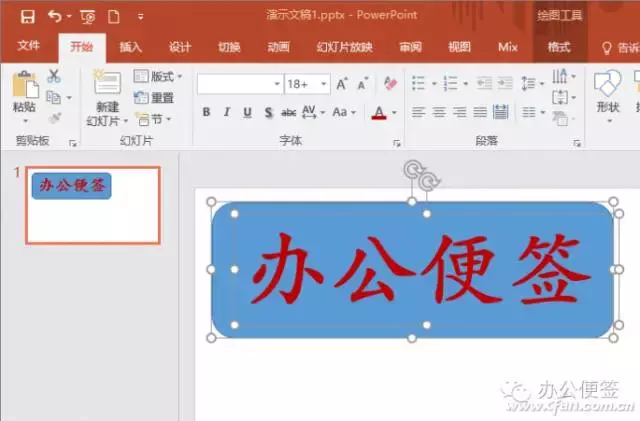Change text direction
This screenshot has width=640, height=421.
pos(564,76)
